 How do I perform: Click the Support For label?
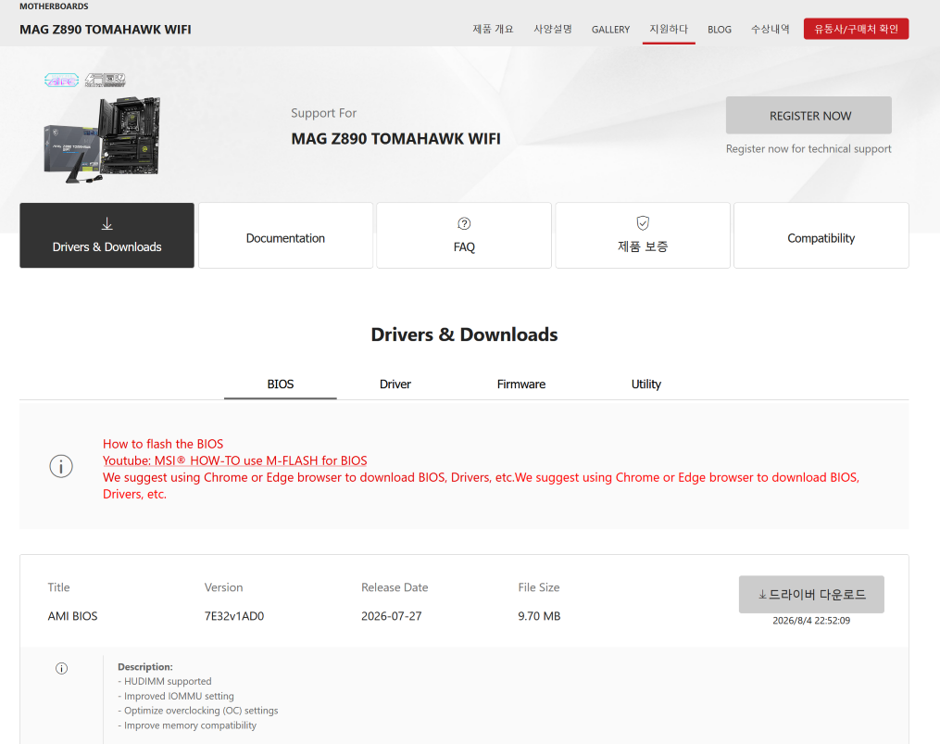pos(324,113)
